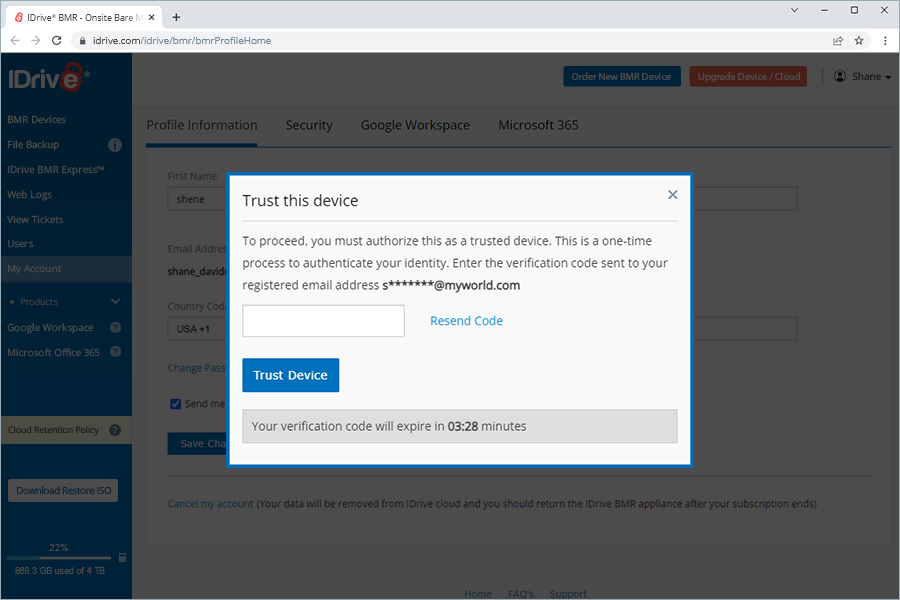
Task: Click the storage usage icon beside 22% bar
Action: (122, 558)
